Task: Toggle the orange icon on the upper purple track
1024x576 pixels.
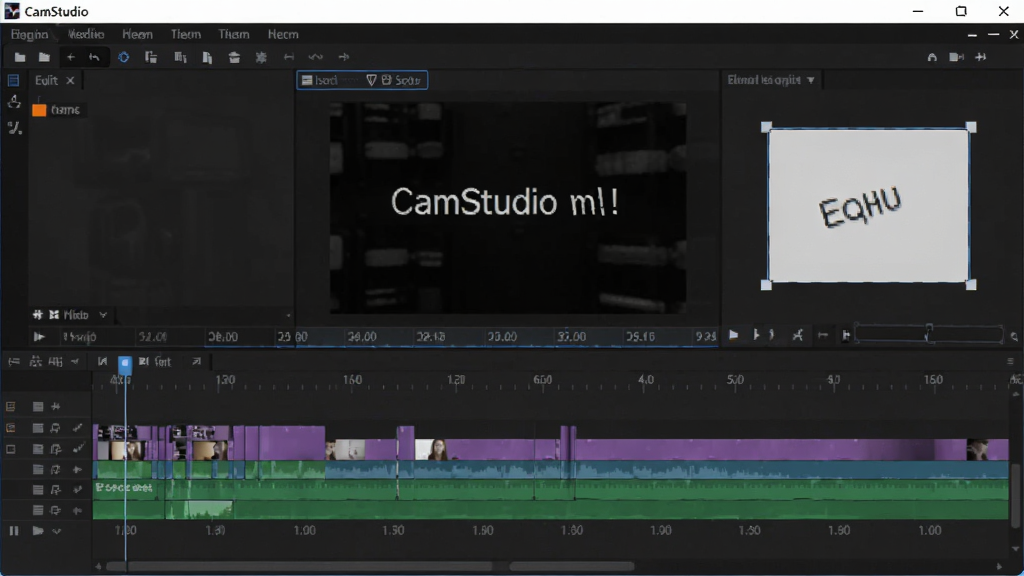Action: [x=10, y=428]
